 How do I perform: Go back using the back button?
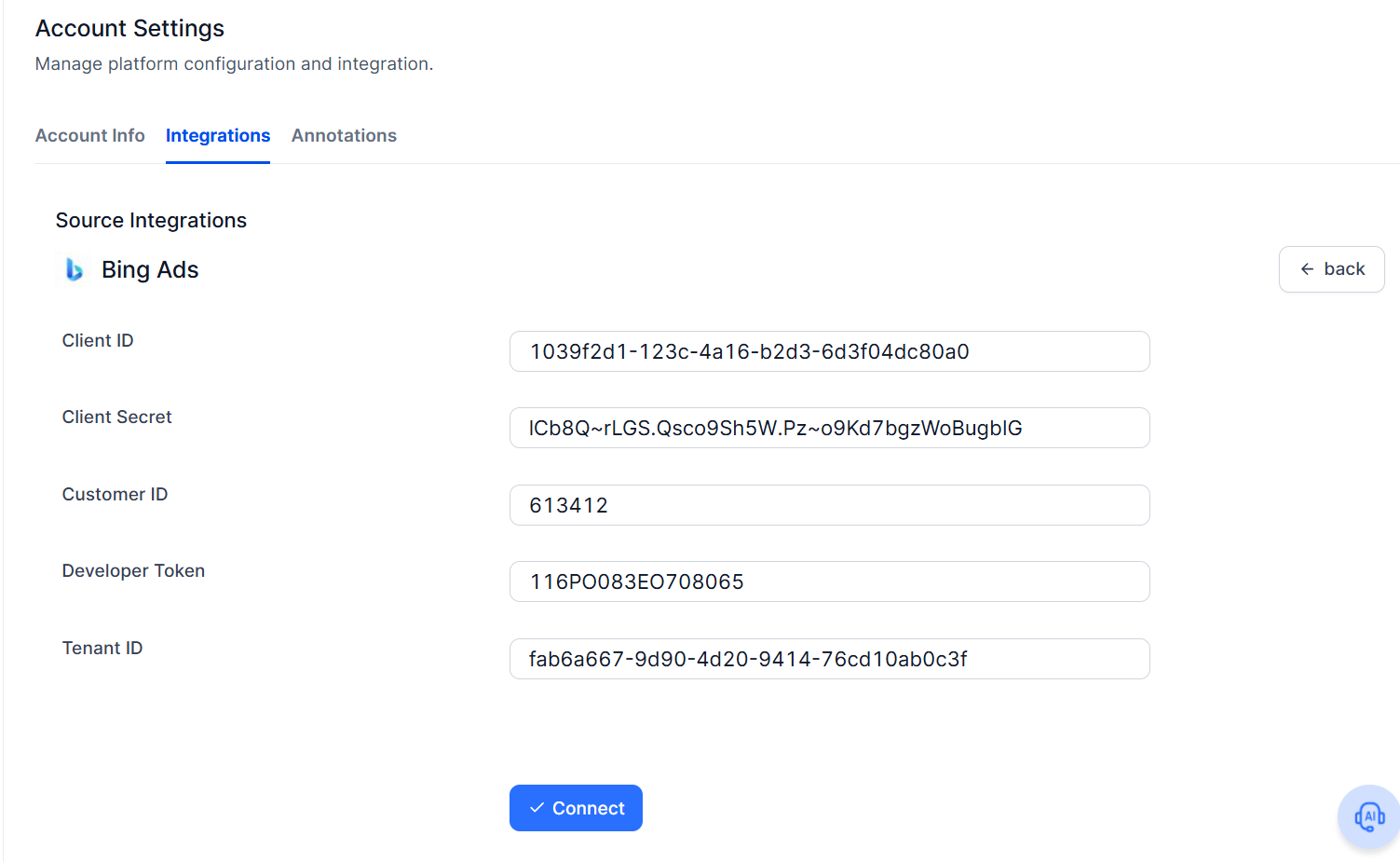(1332, 269)
